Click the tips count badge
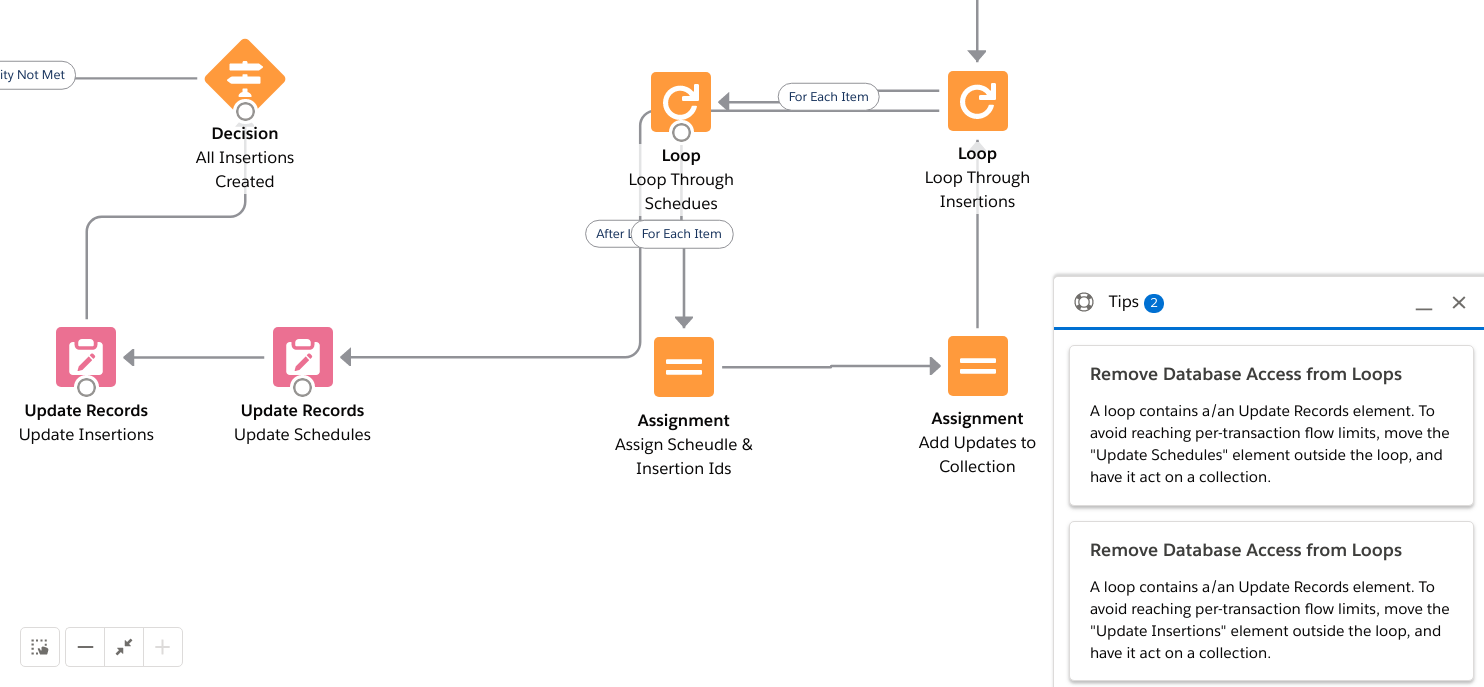The width and height of the screenshot is (1484, 687). [x=1154, y=303]
